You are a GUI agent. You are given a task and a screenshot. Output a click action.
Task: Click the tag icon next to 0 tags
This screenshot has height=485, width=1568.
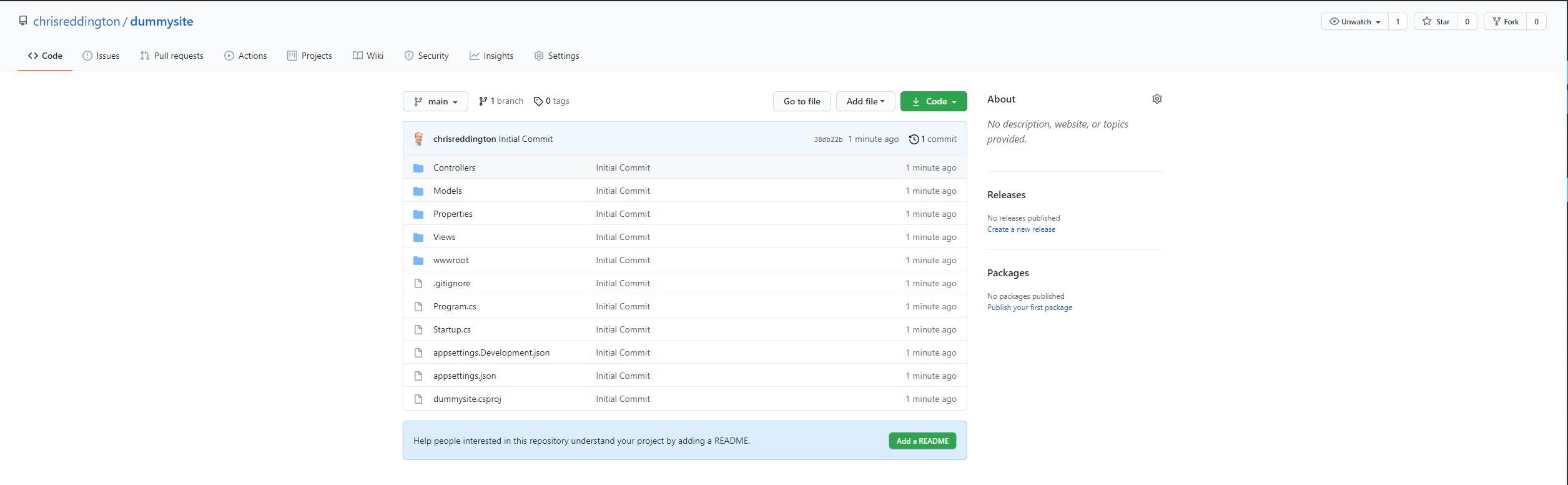point(538,101)
